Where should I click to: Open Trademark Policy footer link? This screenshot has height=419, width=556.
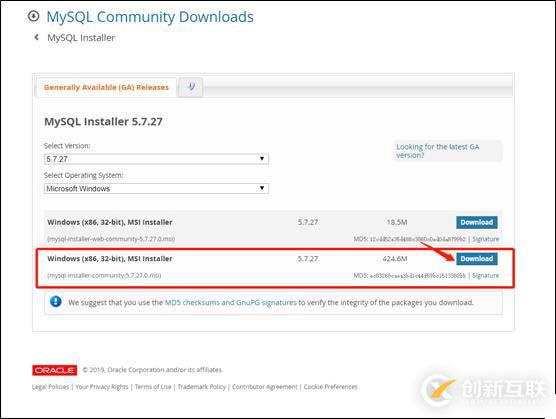202,387
